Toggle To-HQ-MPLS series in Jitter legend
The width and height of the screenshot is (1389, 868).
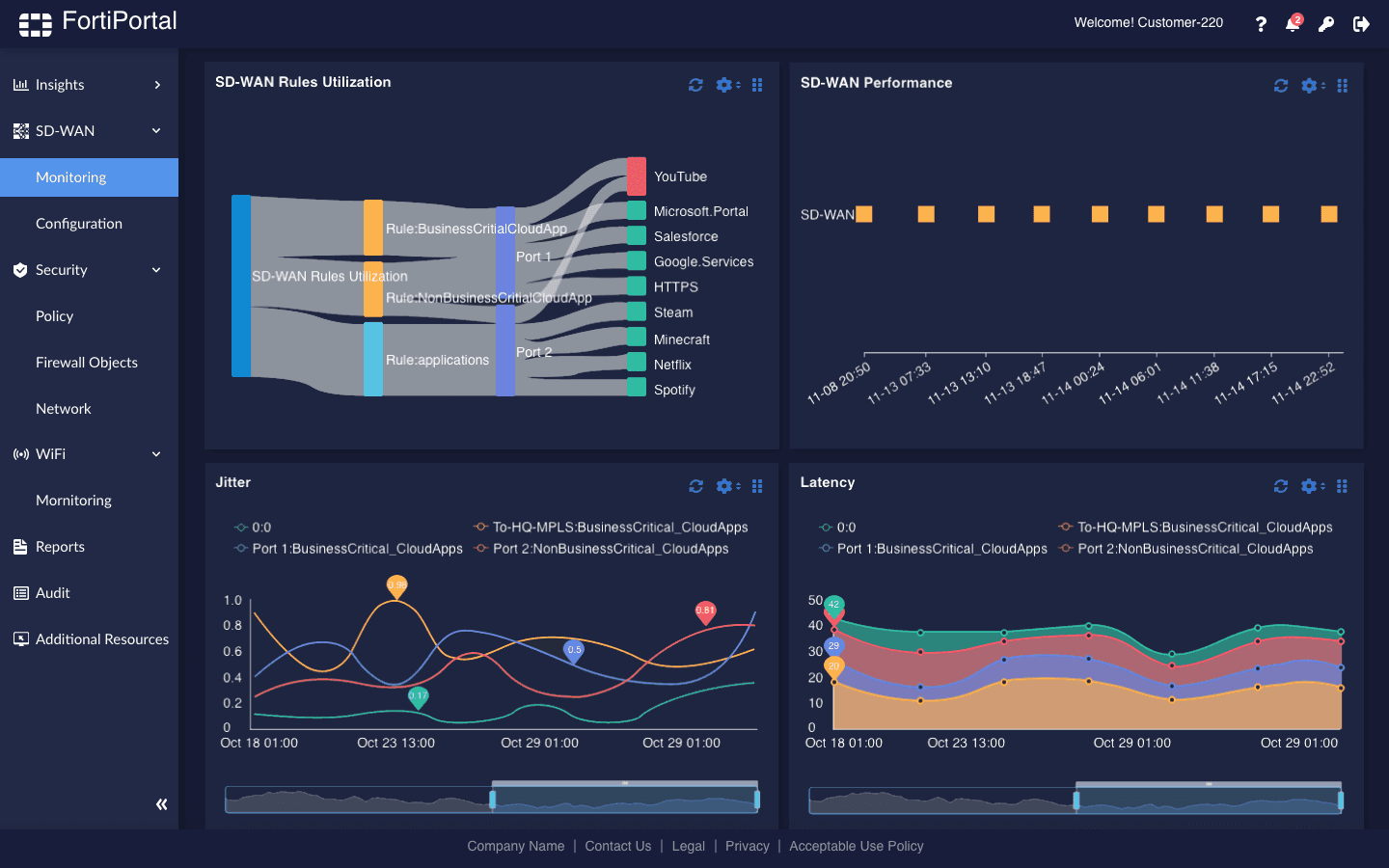coord(611,528)
